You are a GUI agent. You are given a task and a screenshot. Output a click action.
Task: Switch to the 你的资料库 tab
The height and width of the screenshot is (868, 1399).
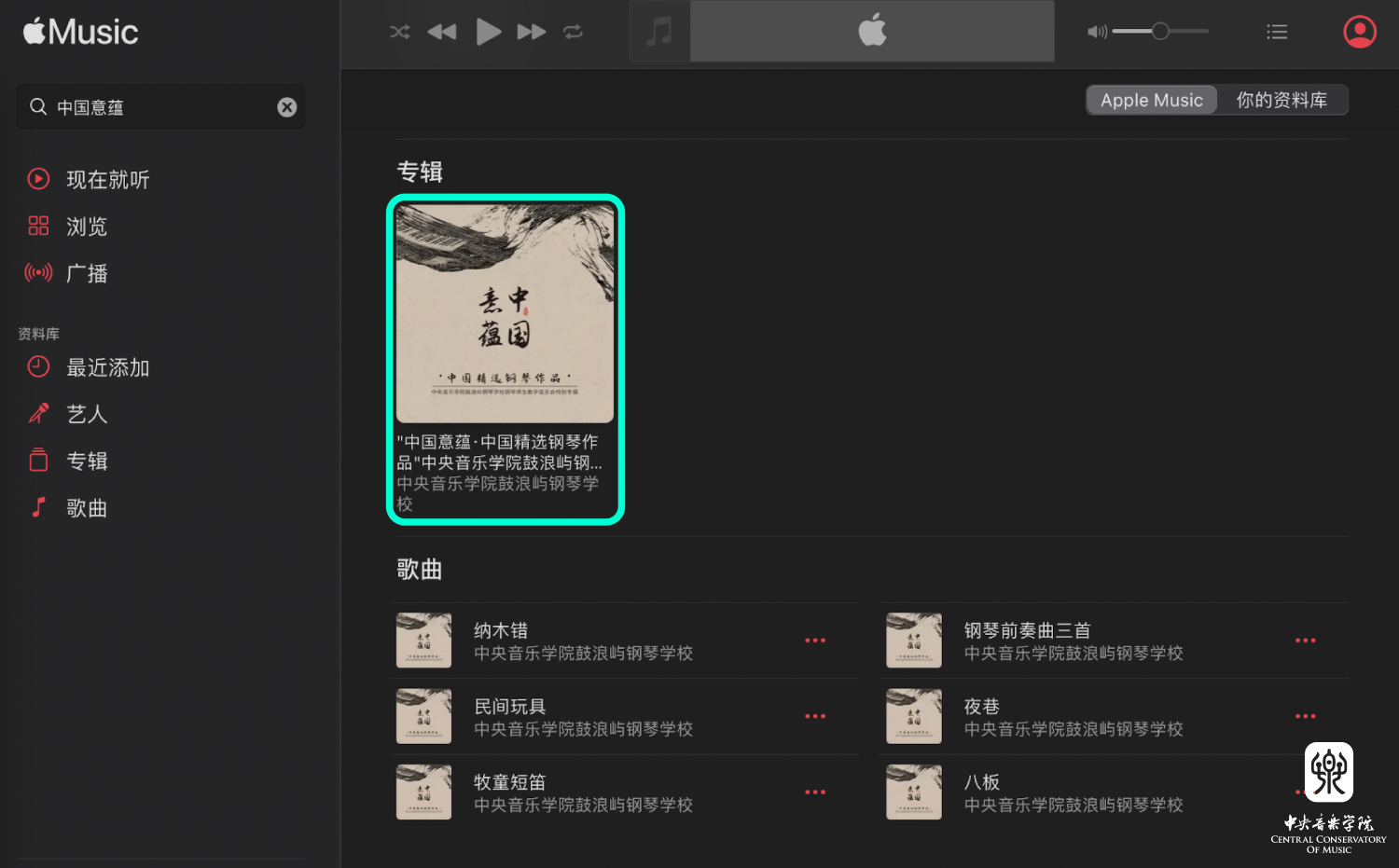(x=1281, y=100)
